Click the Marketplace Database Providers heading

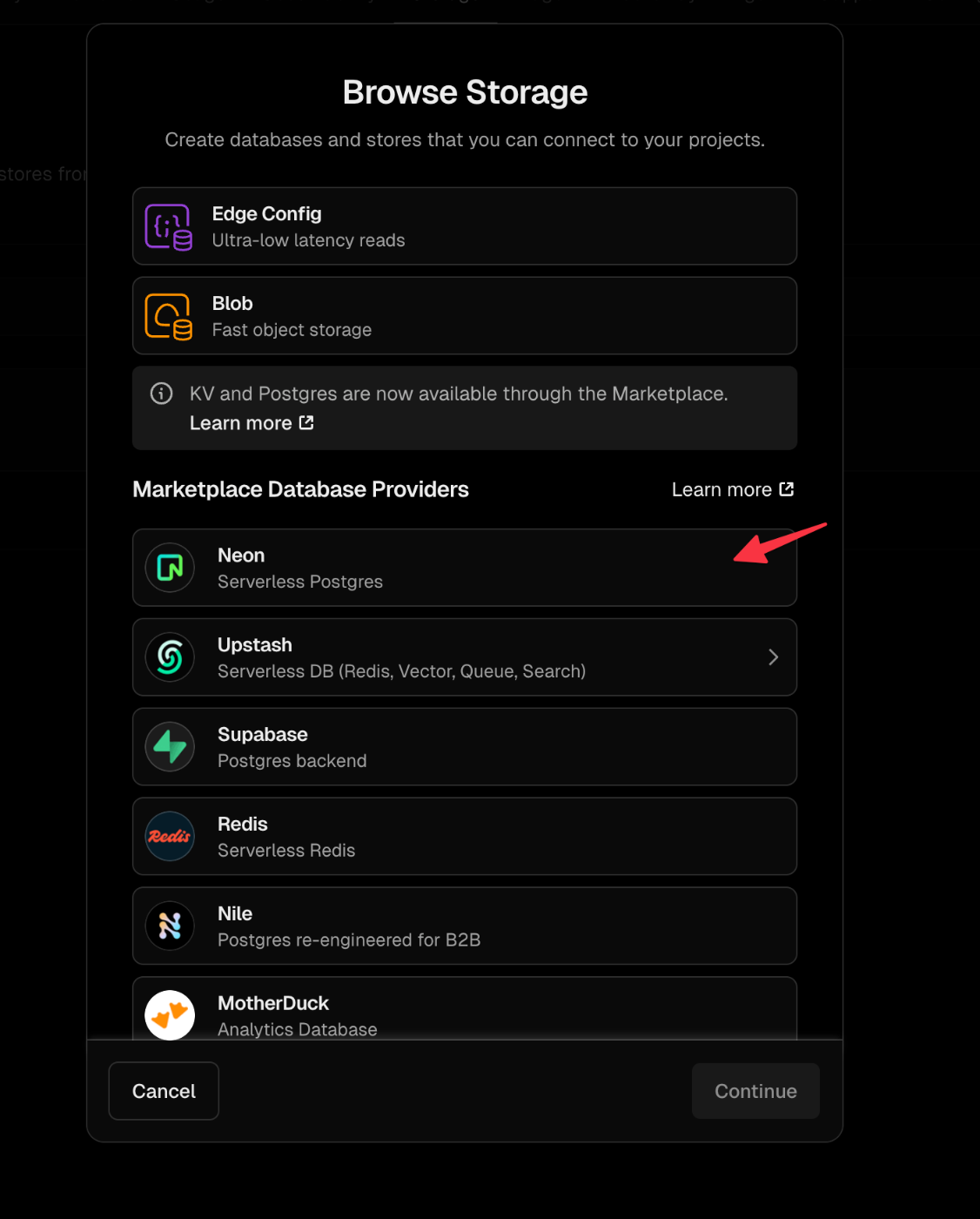pyautogui.click(x=301, y=489)
